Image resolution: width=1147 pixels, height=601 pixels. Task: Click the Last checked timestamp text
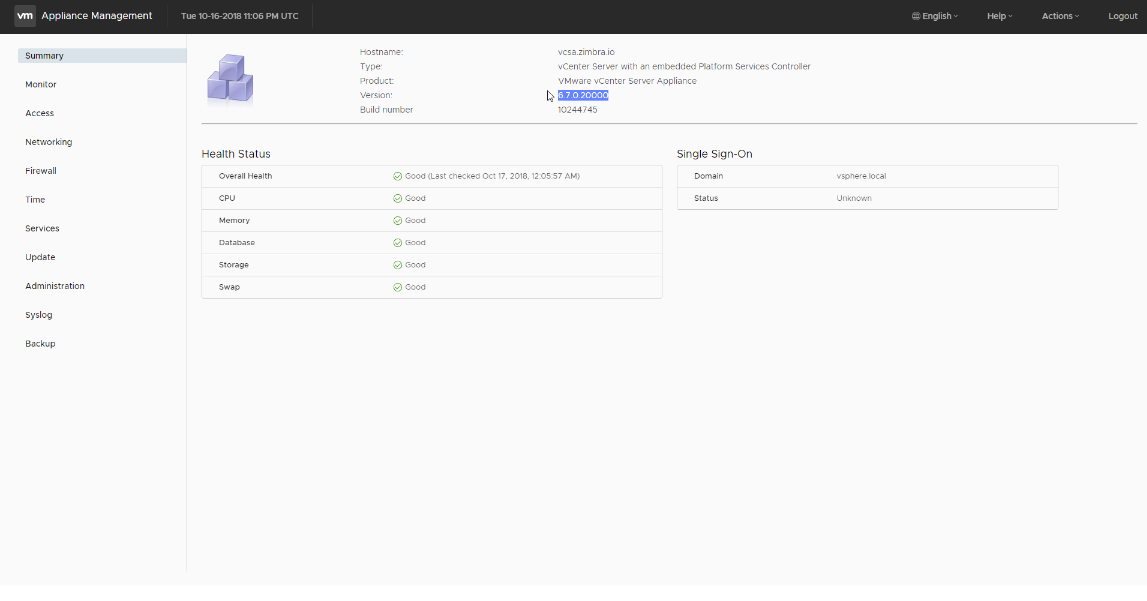click(504, 176)
